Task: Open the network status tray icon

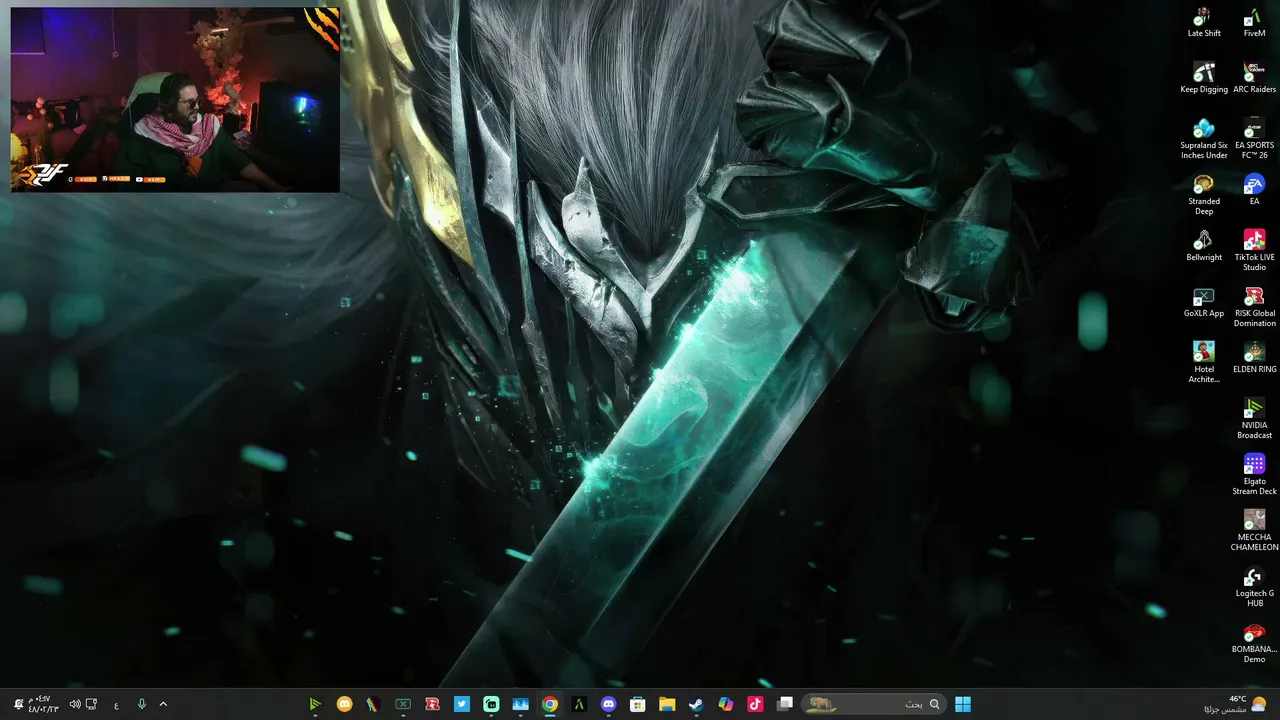Action: (91, 704)
